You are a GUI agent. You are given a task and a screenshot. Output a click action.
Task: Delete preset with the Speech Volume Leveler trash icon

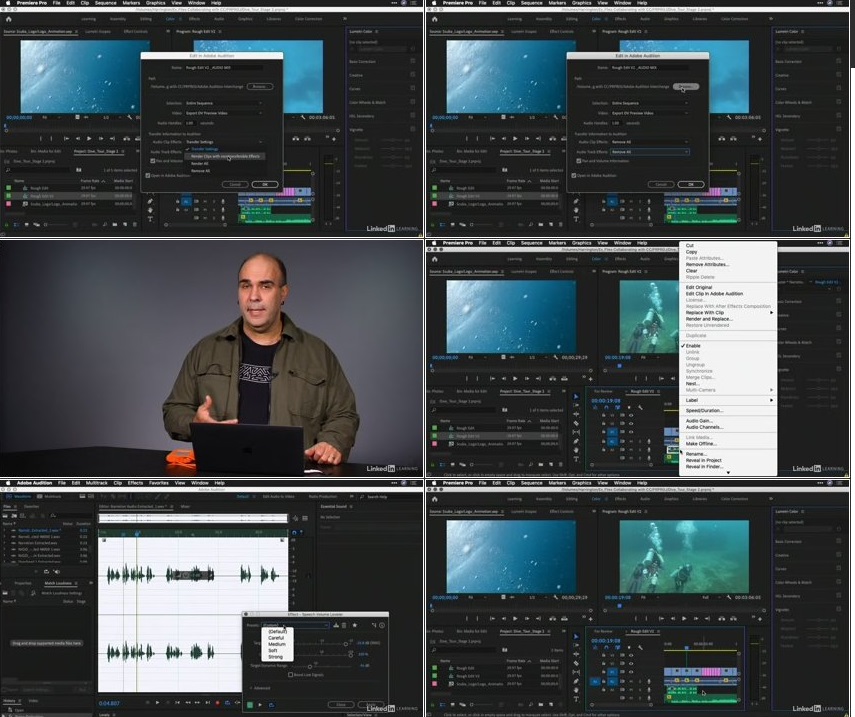pyautogui.click(x=344, y=625)
